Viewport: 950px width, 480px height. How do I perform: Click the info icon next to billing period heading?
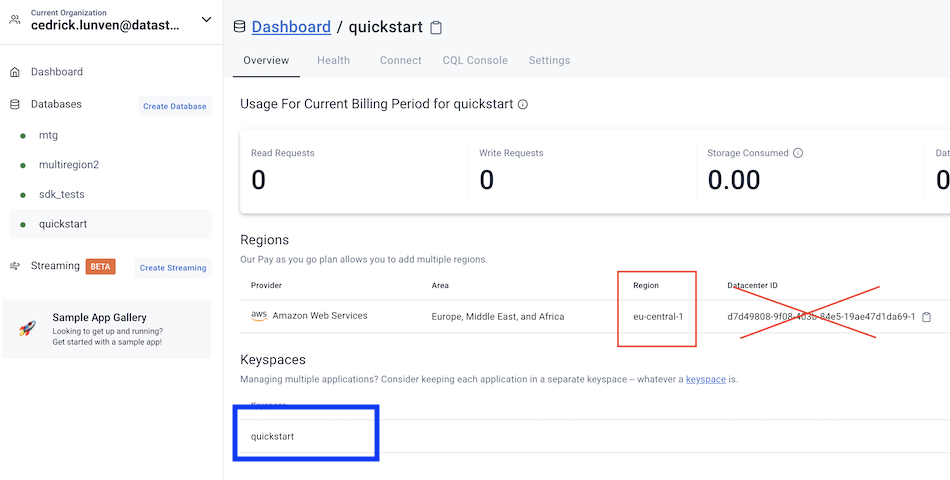pyautogui.click(x=523, y=104)
